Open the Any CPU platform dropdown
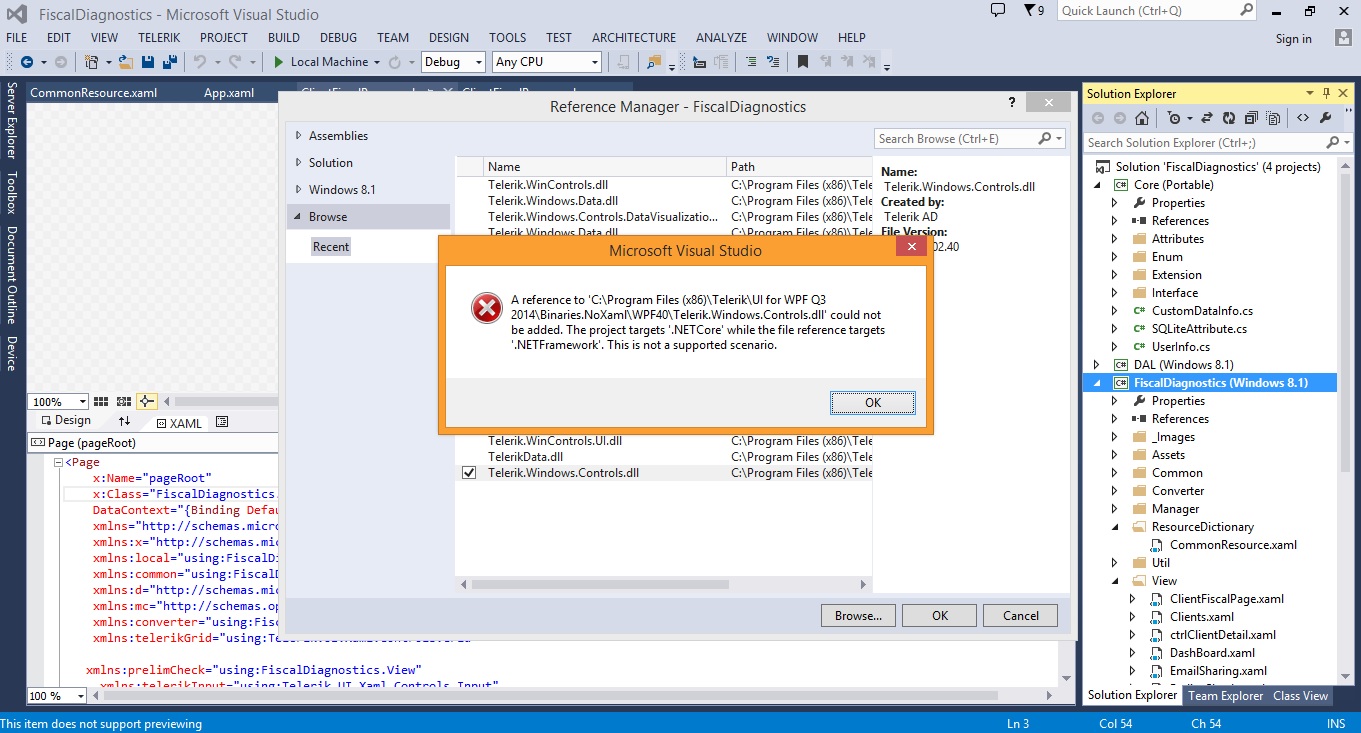 [547, 62]
